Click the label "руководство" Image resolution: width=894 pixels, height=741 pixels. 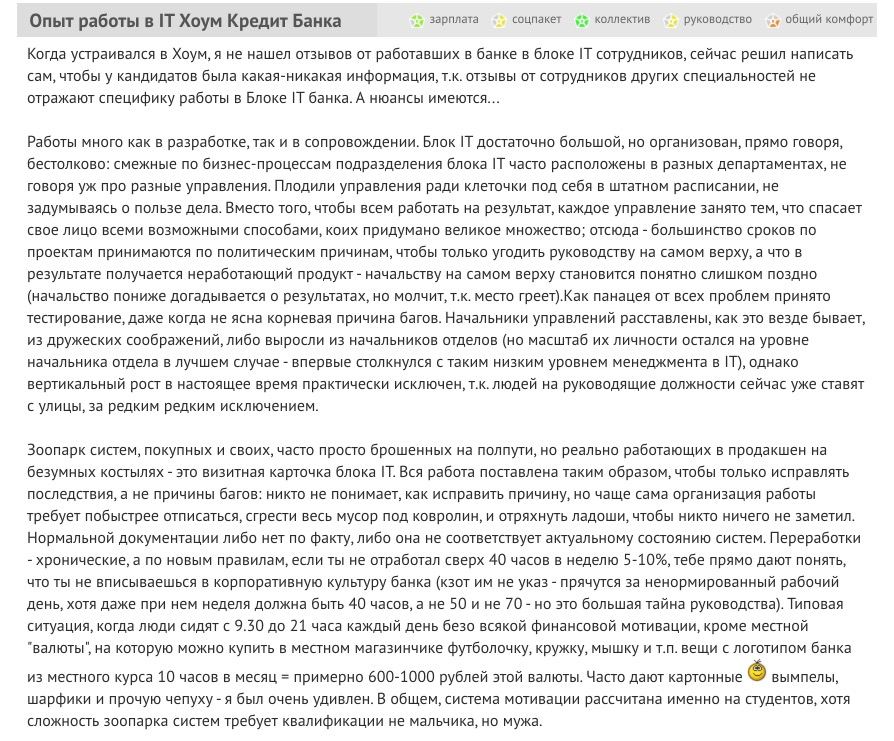pyautogui.click(x=717, y=19)
